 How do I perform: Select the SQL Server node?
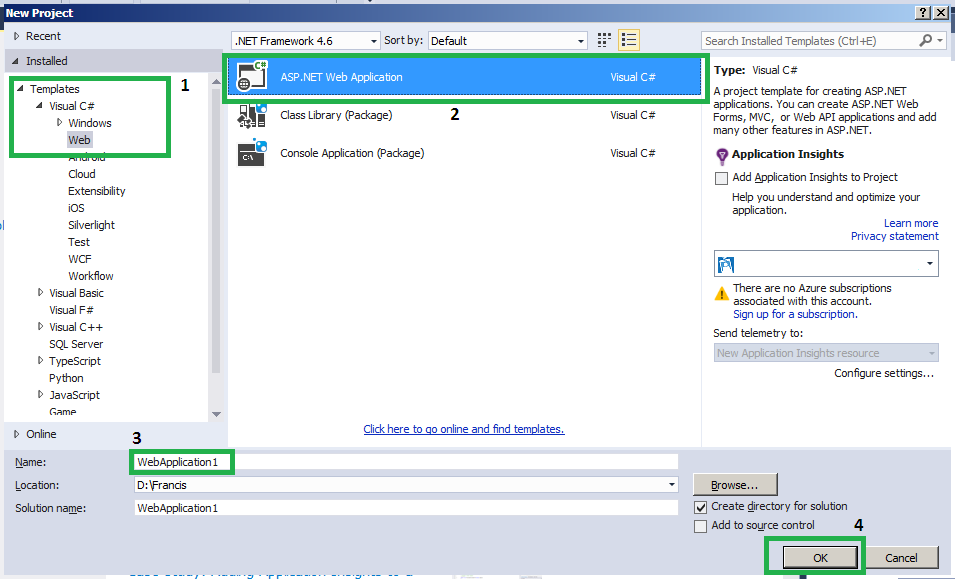pyautogui.click(x=76, y=345)
